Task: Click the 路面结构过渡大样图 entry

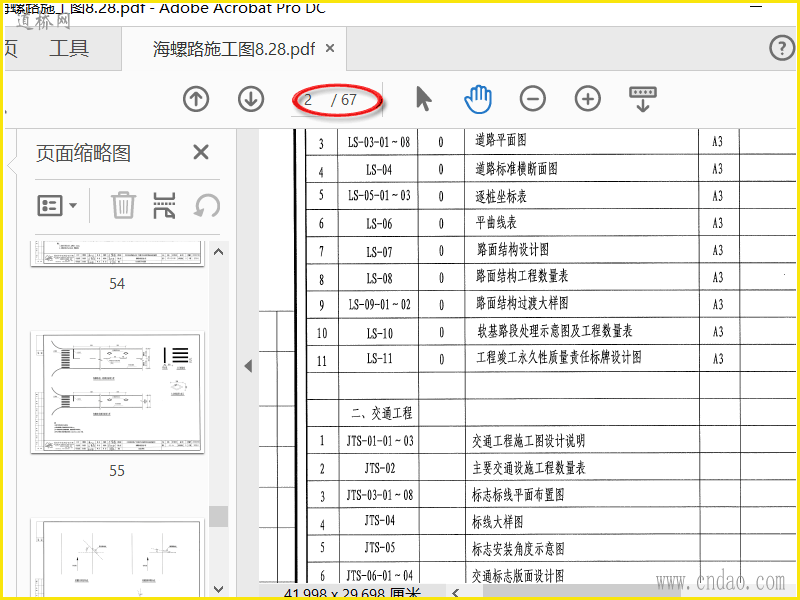Action: (x=522, y=303)
